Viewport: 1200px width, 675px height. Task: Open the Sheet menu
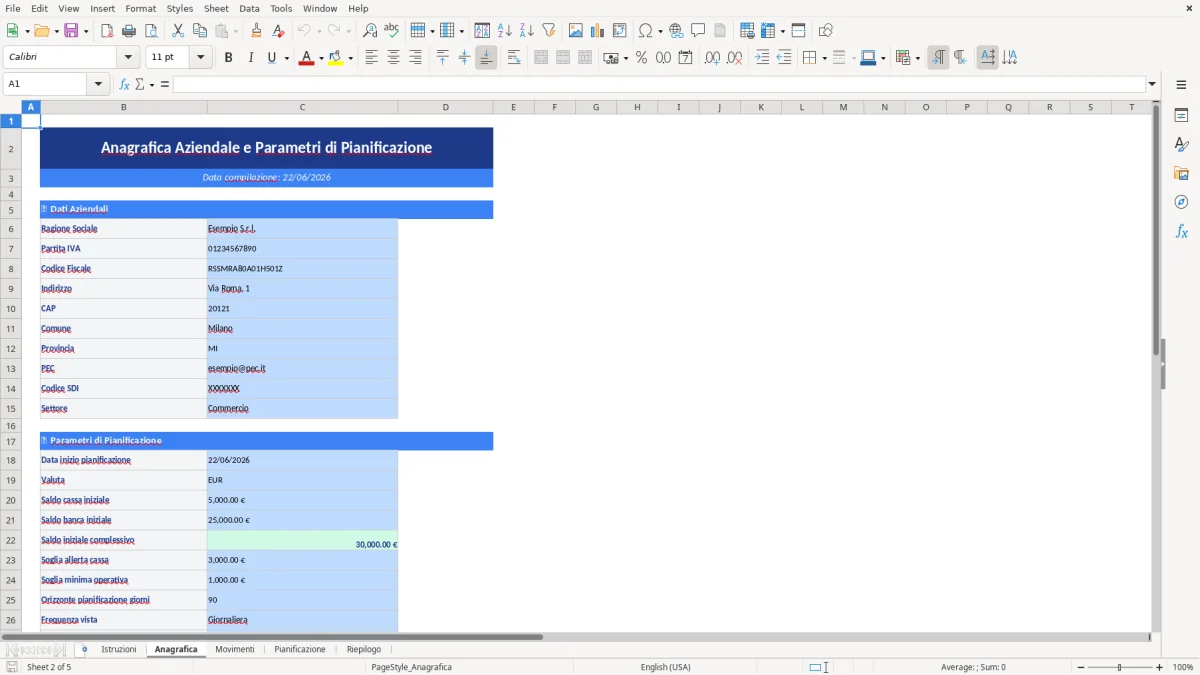[x=216, y=8]
